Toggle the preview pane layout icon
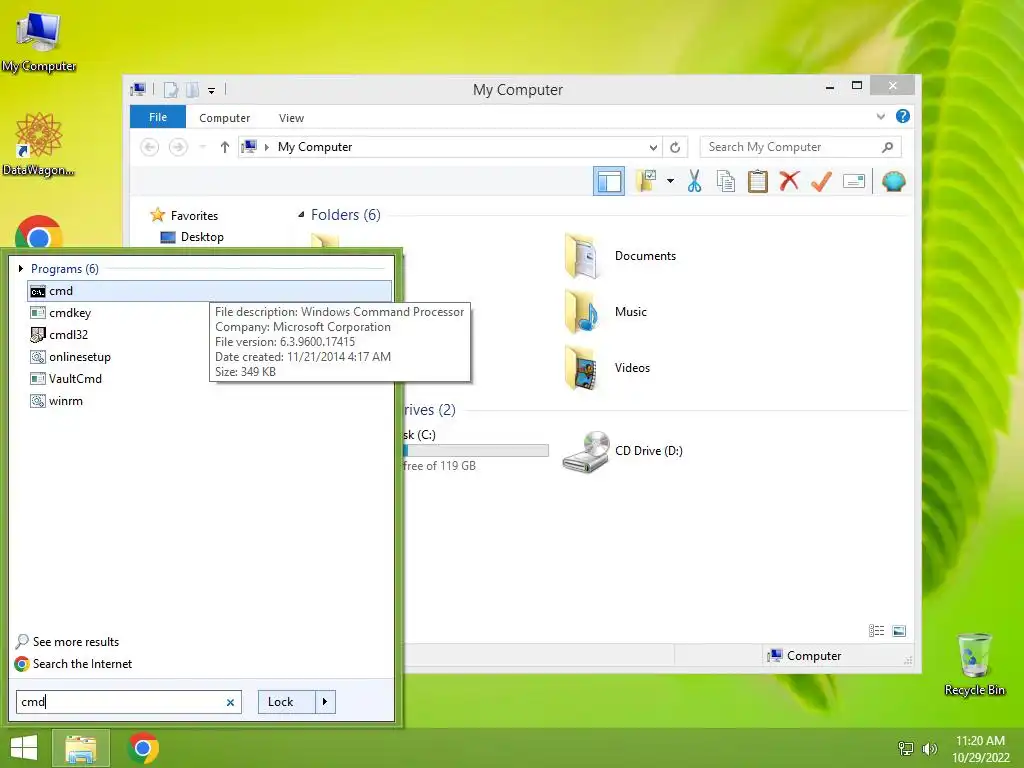 point(609,181)
